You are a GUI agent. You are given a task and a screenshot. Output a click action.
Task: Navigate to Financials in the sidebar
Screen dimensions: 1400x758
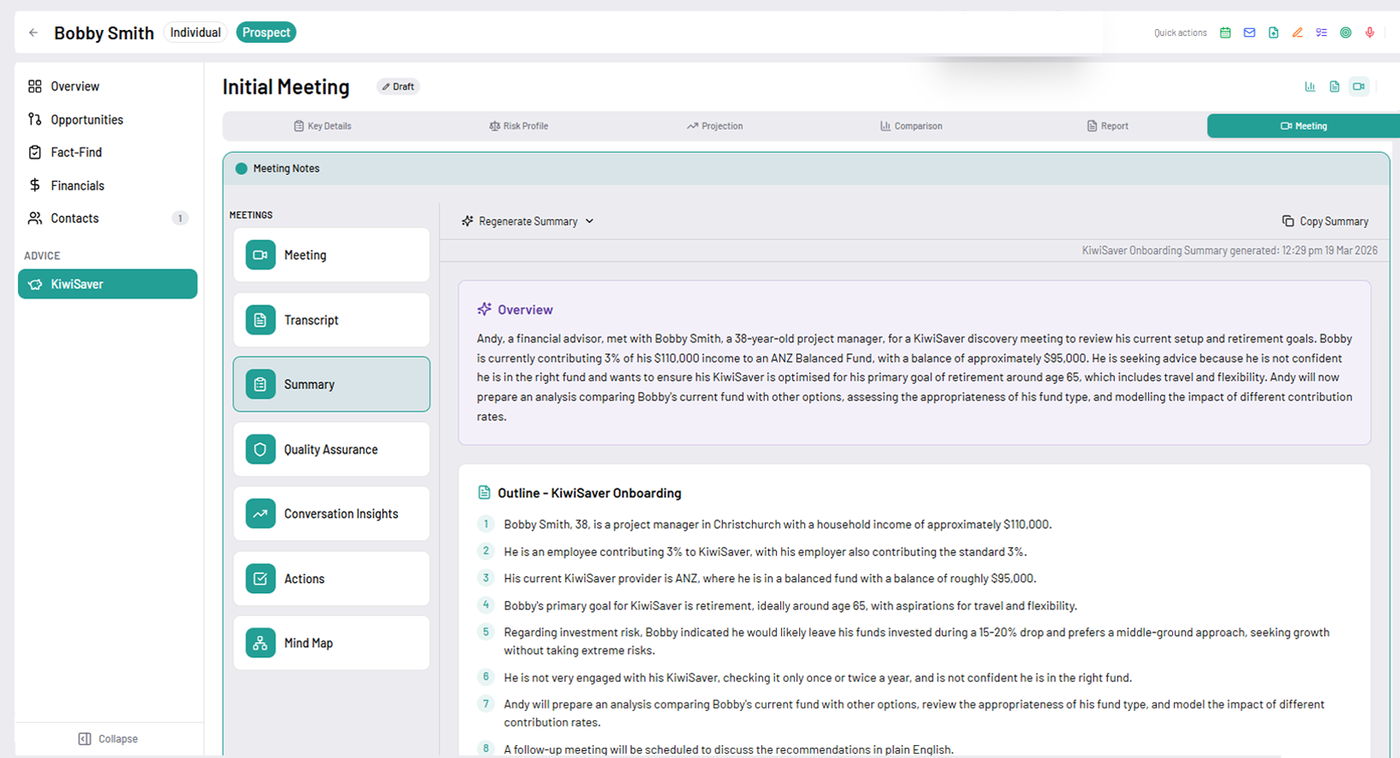tap(76, 185)
